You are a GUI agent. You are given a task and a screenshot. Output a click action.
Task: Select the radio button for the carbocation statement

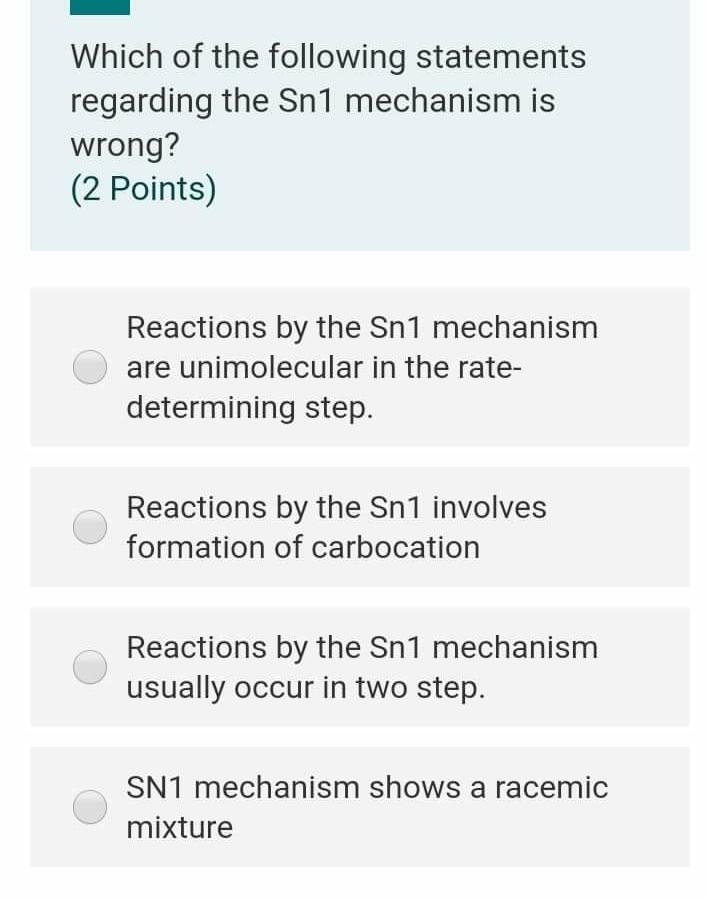pyautogui.click(x=89, y=527)
